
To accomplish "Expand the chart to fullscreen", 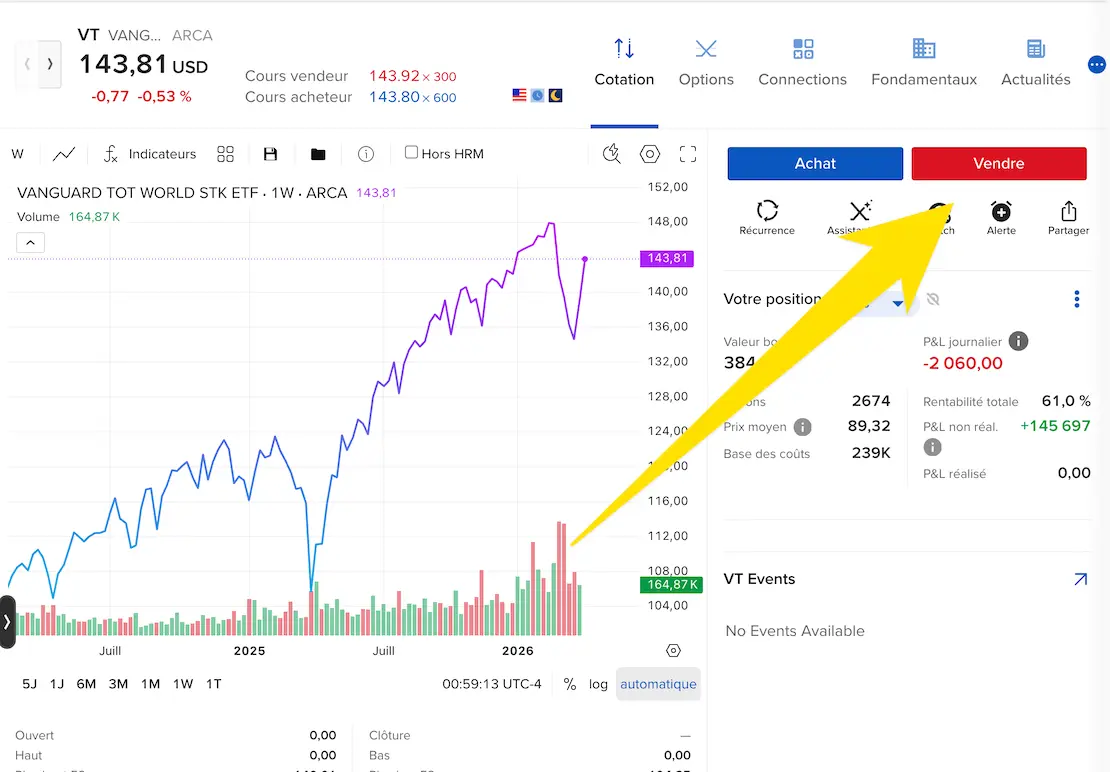I will (x=688, y=154).
